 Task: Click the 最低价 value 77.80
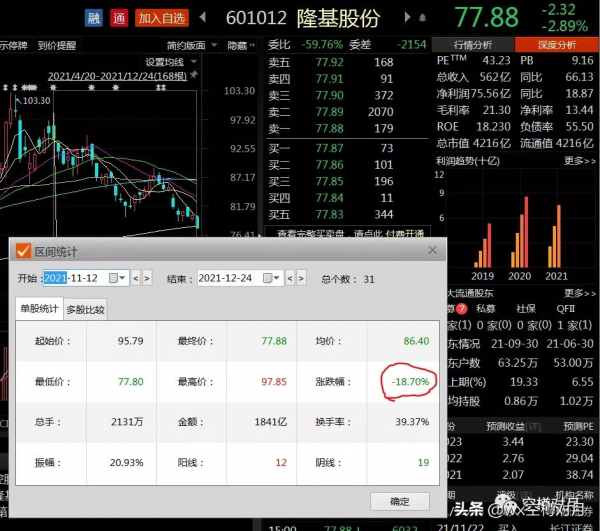pyautogui.click(x=130, y=381)
